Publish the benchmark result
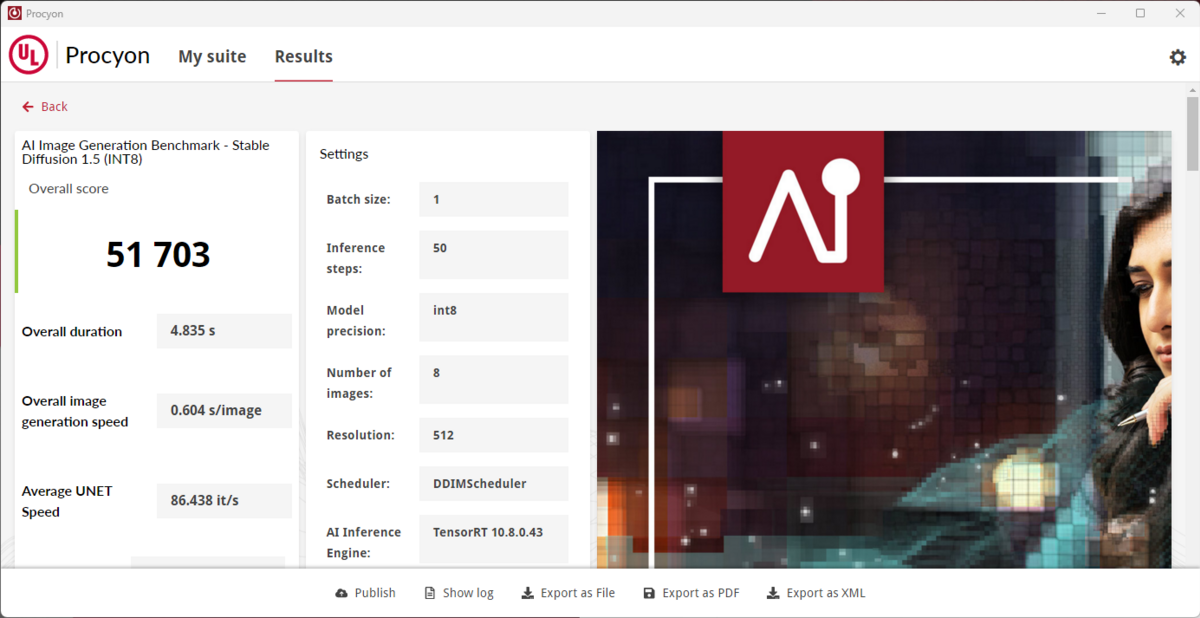Screen dimensions: 1200x618 366,593
